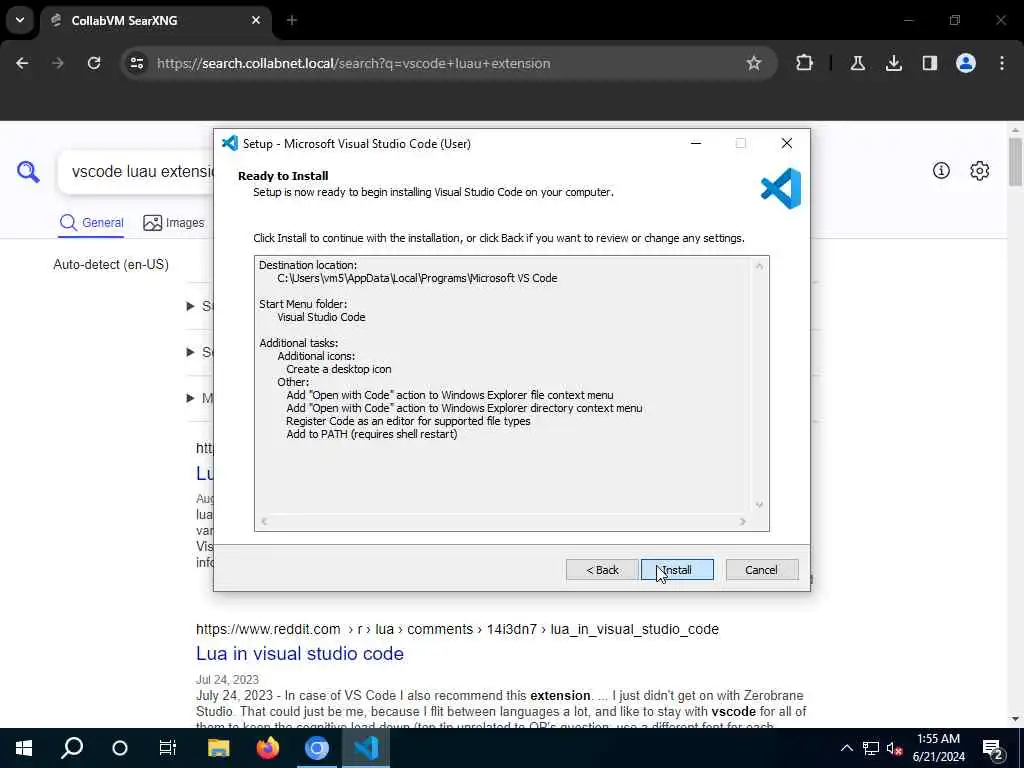The image size is (1024, 768).
Task: Open Task View on taskbar
Action: click(x=168, y=748)
